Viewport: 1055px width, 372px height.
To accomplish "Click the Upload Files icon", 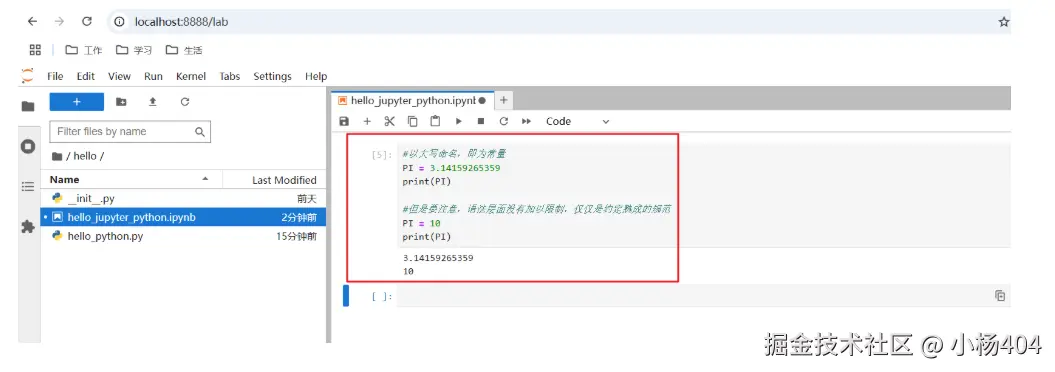I will pos(153,102).
